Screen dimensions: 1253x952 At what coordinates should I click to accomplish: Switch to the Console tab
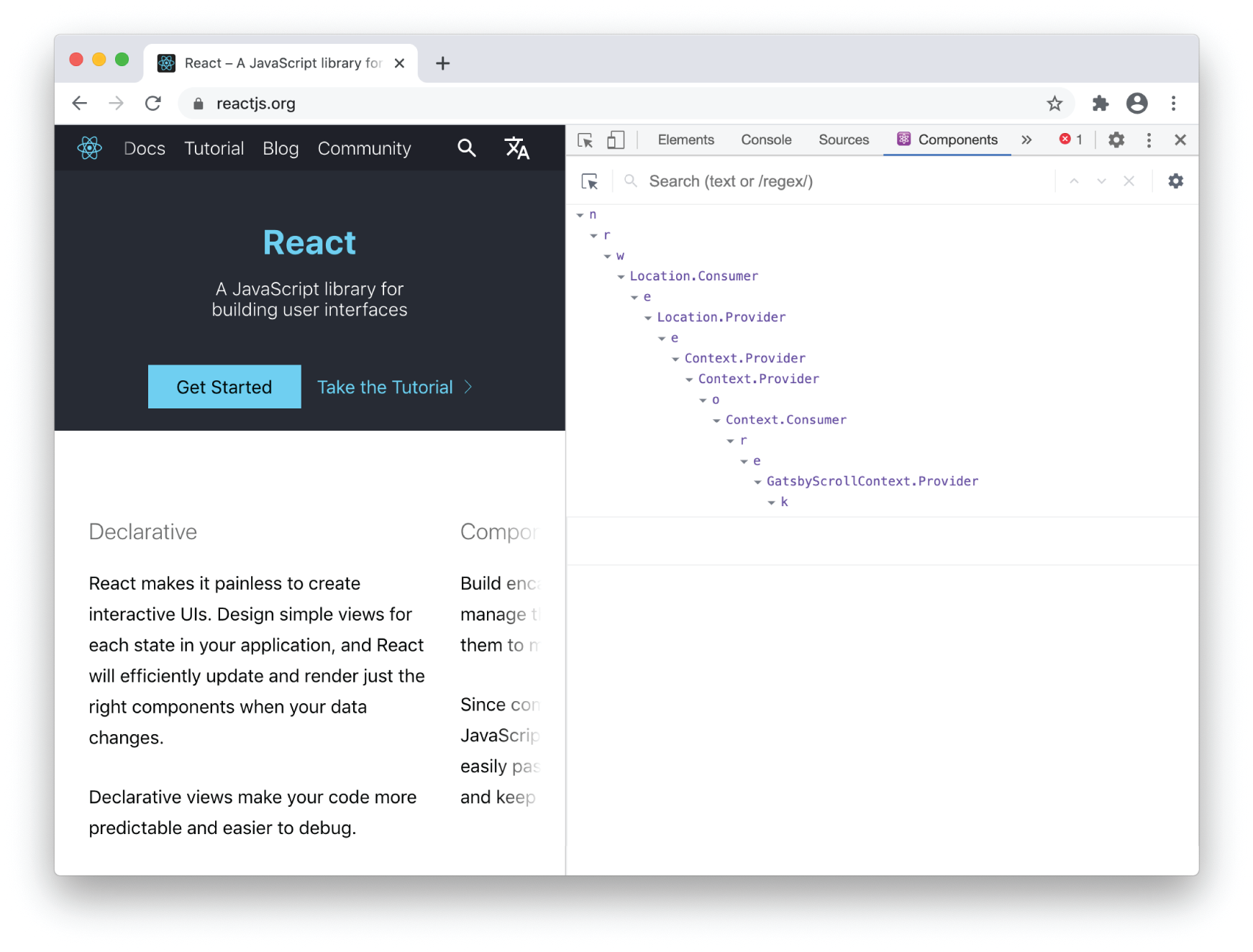point(765,139)
